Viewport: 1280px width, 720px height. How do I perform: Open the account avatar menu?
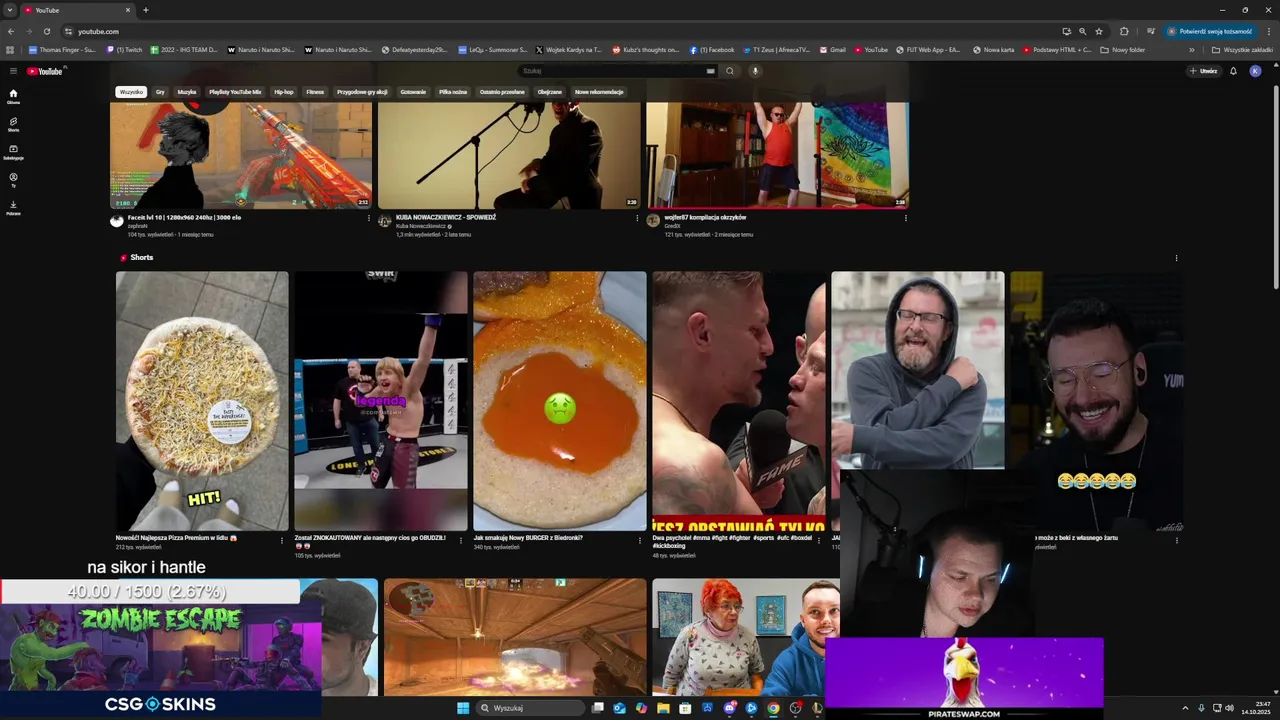(x=1255, y=71)
